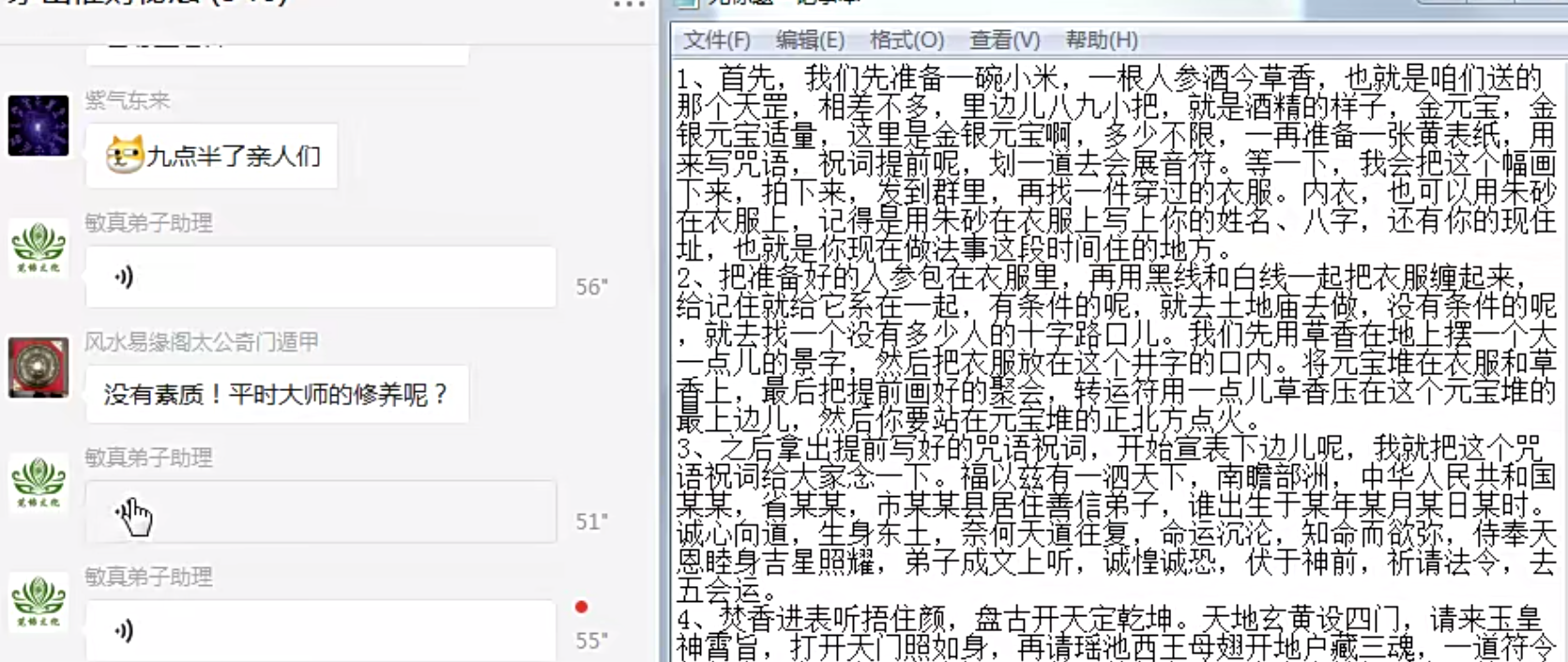Play the 56-second voice message
Viewport: 1568px width, 662px height.
[x=320, y=277]
